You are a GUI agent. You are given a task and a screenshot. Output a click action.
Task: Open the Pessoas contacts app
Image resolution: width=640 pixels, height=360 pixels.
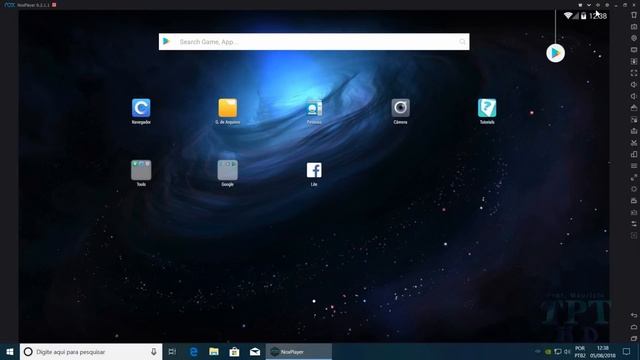[314, 108]
